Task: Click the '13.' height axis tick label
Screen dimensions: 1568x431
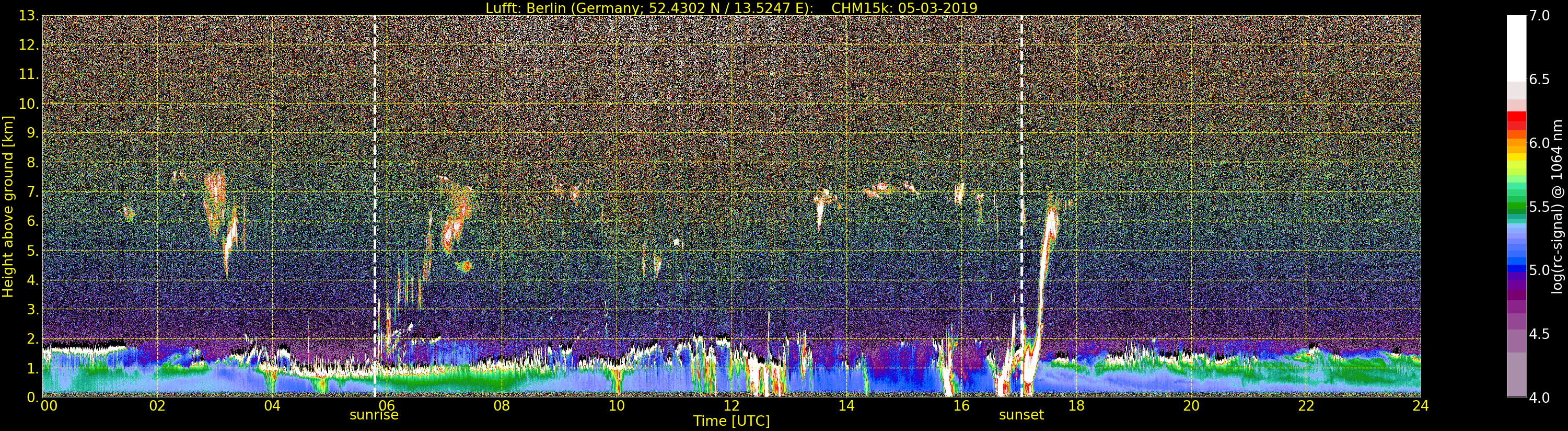Action: [29, 16]
